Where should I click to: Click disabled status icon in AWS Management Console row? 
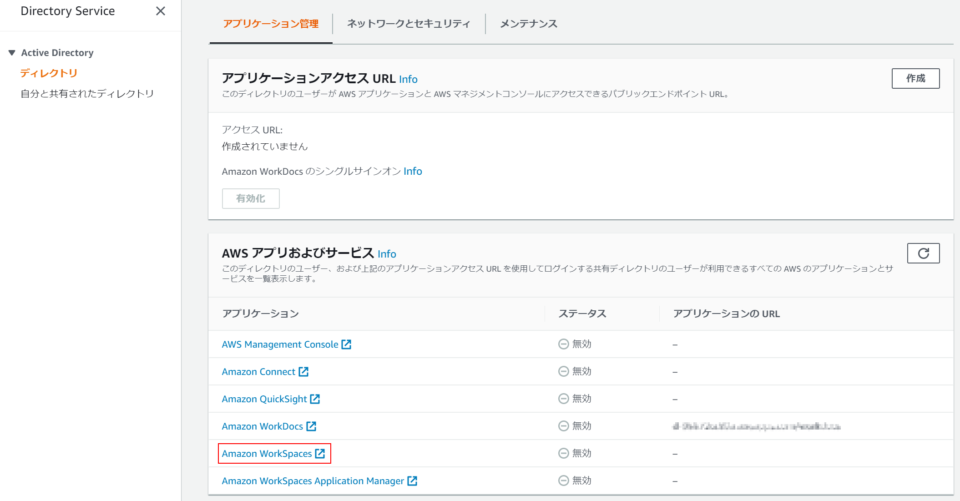click(563, 344)
